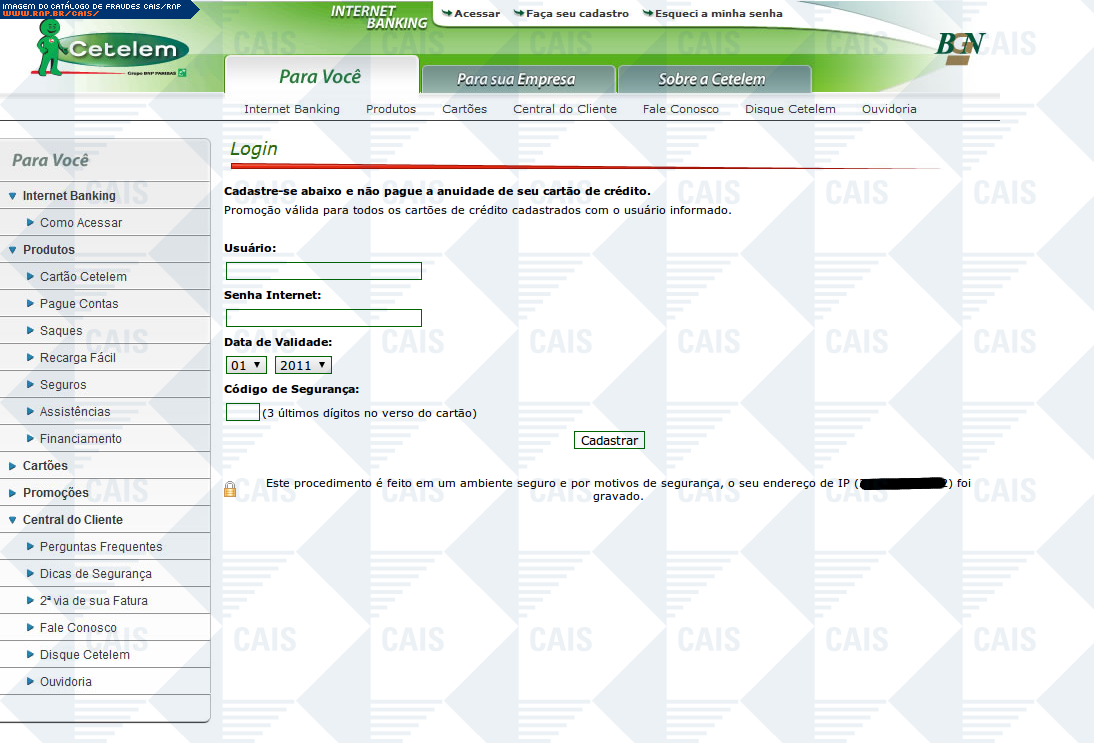Click the arrow icon beside Acessar
The height and width of the screenshot is (743, 1094).
[x=446, y=14]
